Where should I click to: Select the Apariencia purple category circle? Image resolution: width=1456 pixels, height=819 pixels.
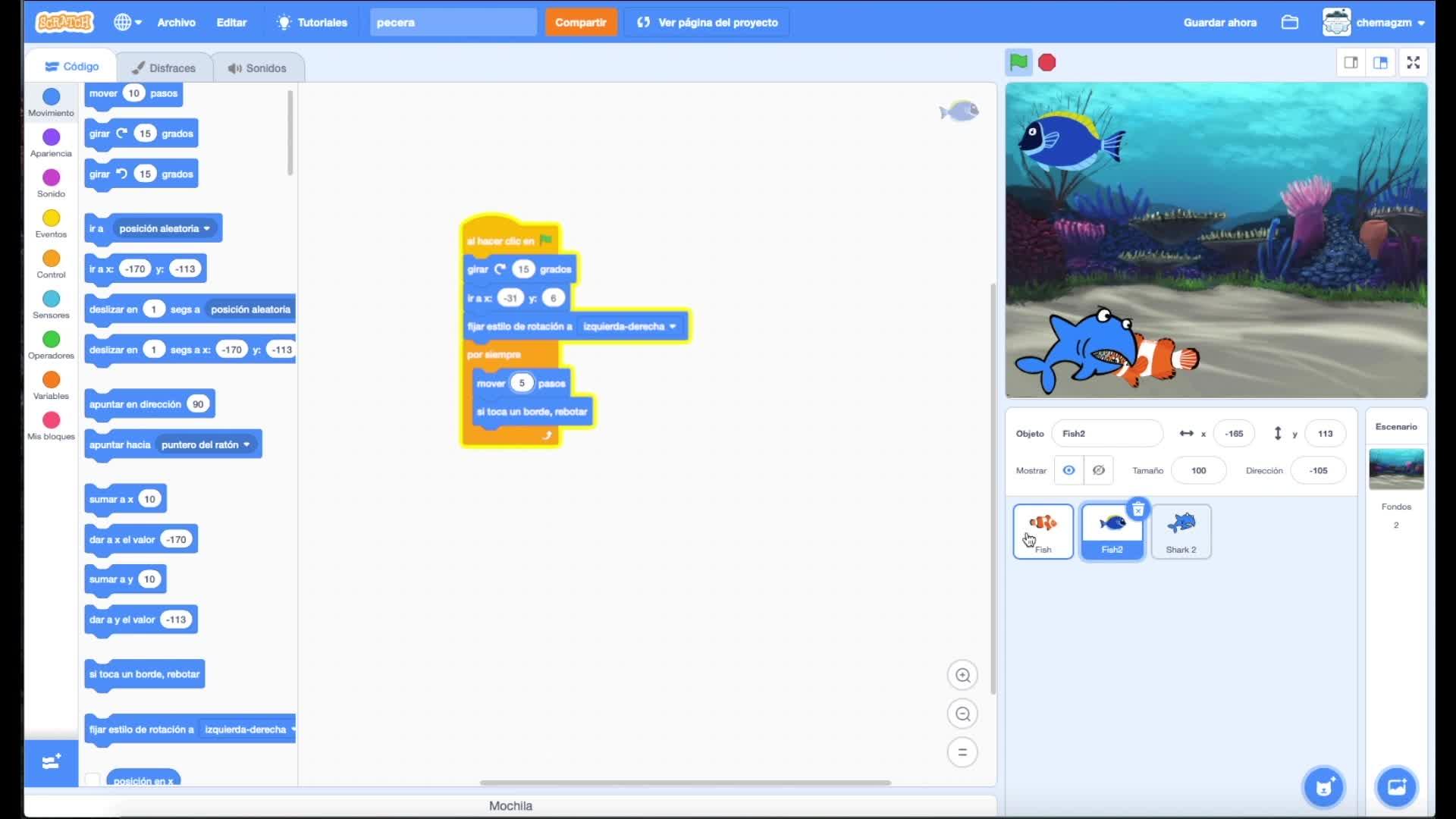tap(51, 137)
